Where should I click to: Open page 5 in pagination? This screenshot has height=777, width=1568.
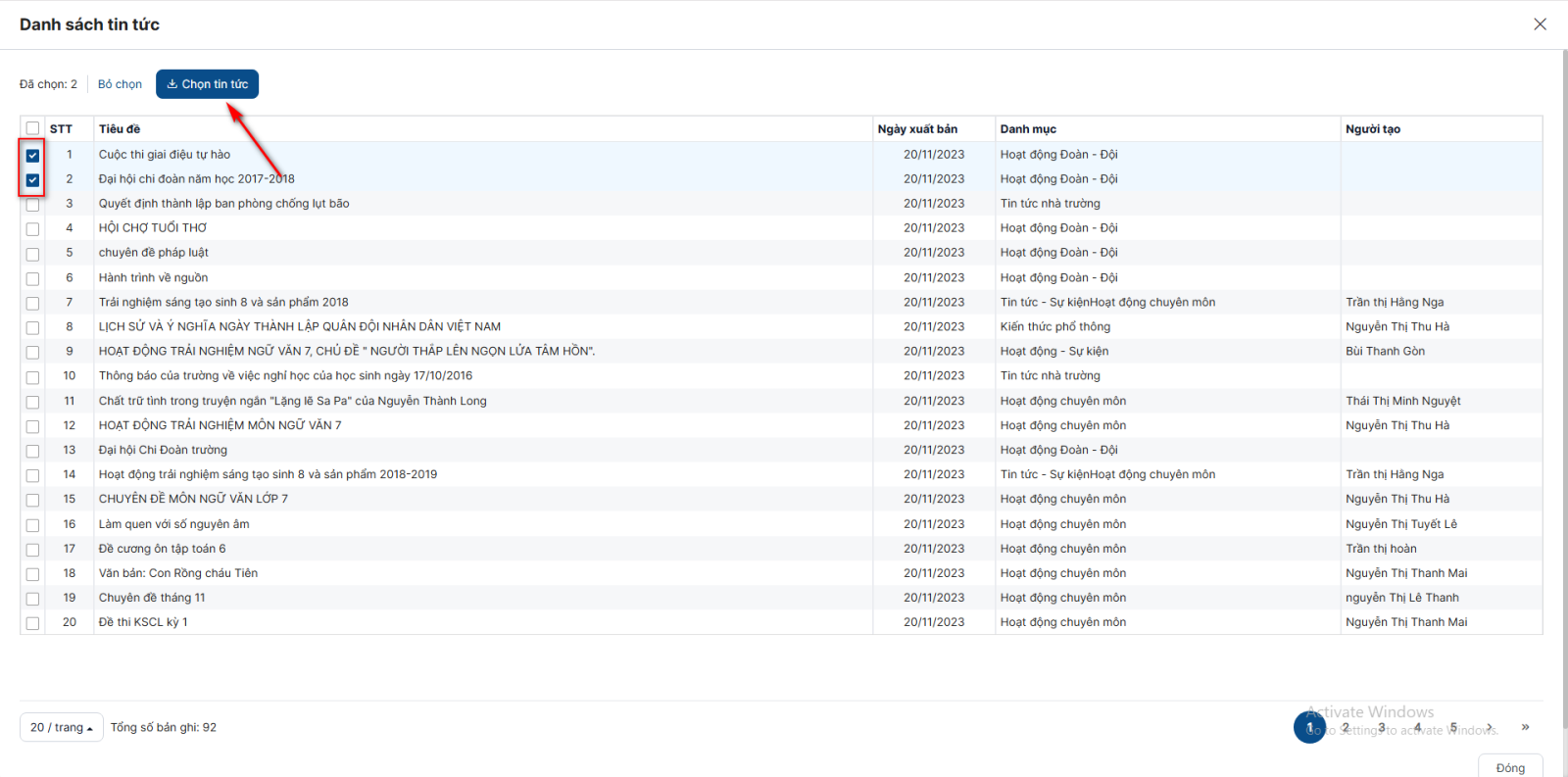pyautogui.click(x=1453, y=727)
